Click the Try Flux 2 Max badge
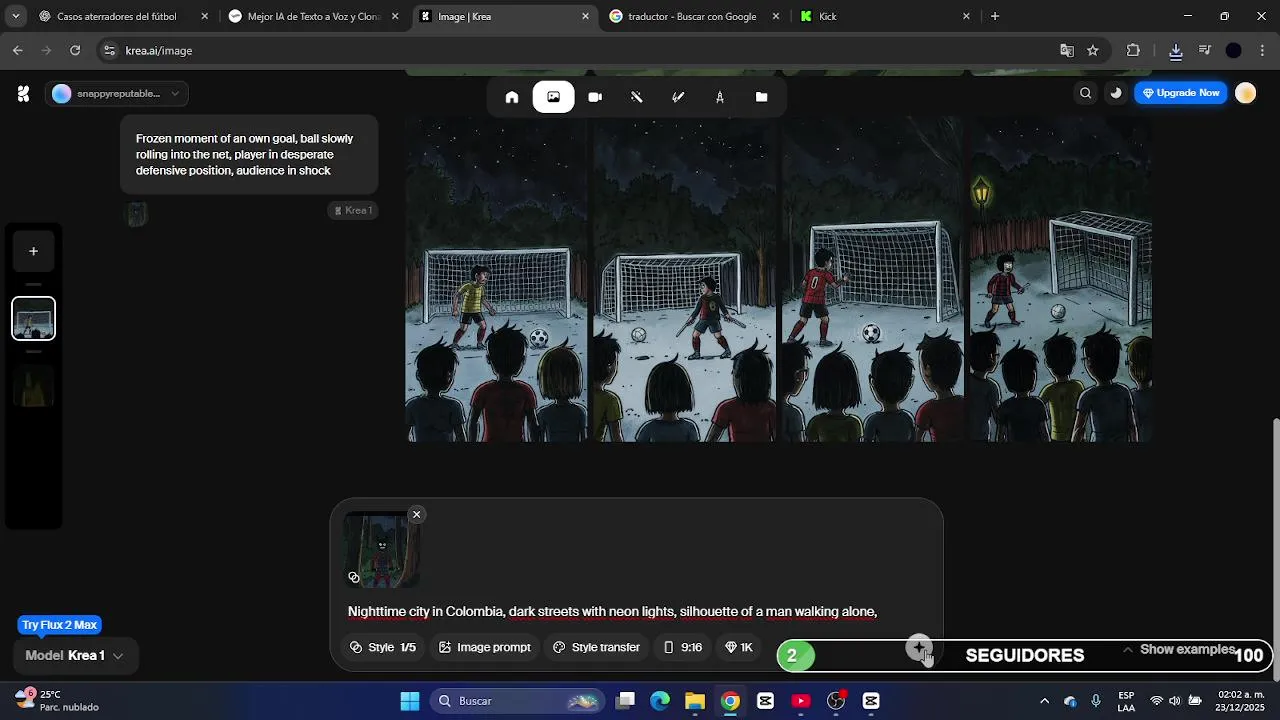The height and width of the screenshot is (720, 1280). coord(59,625)
